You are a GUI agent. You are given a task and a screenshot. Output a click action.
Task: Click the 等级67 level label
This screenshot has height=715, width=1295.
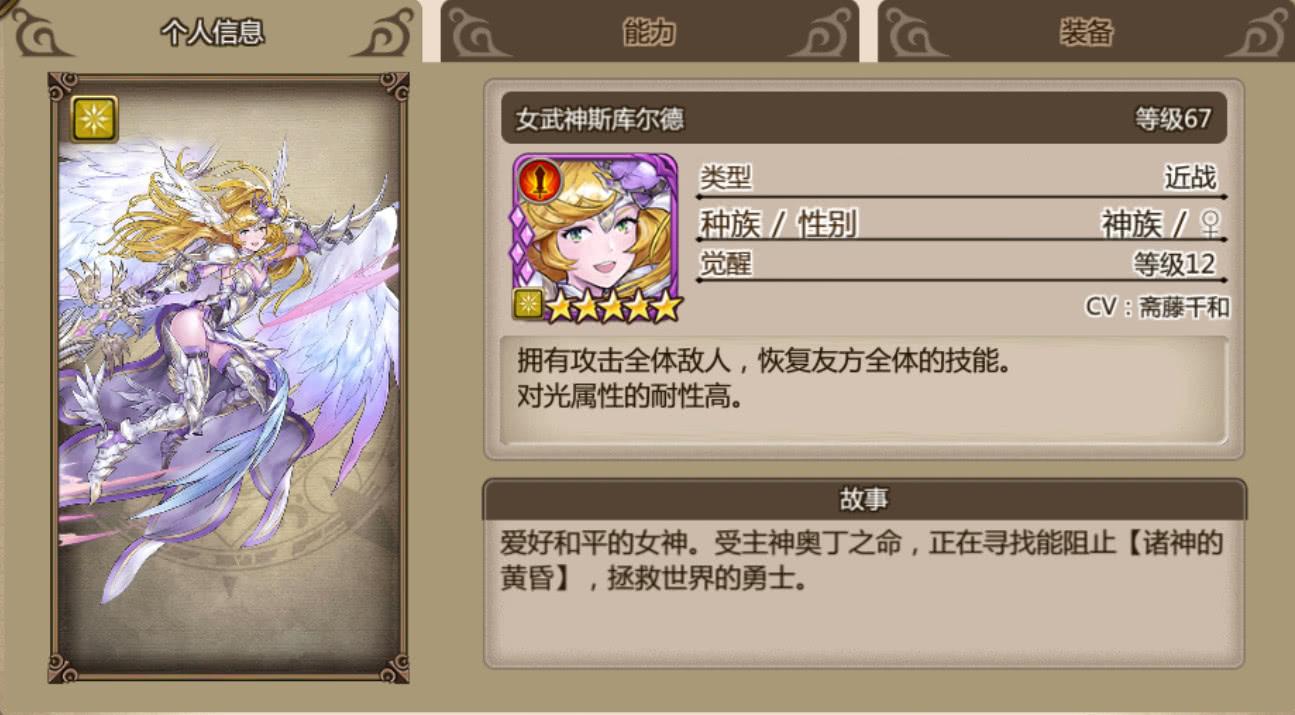[x=1173, y=120]
